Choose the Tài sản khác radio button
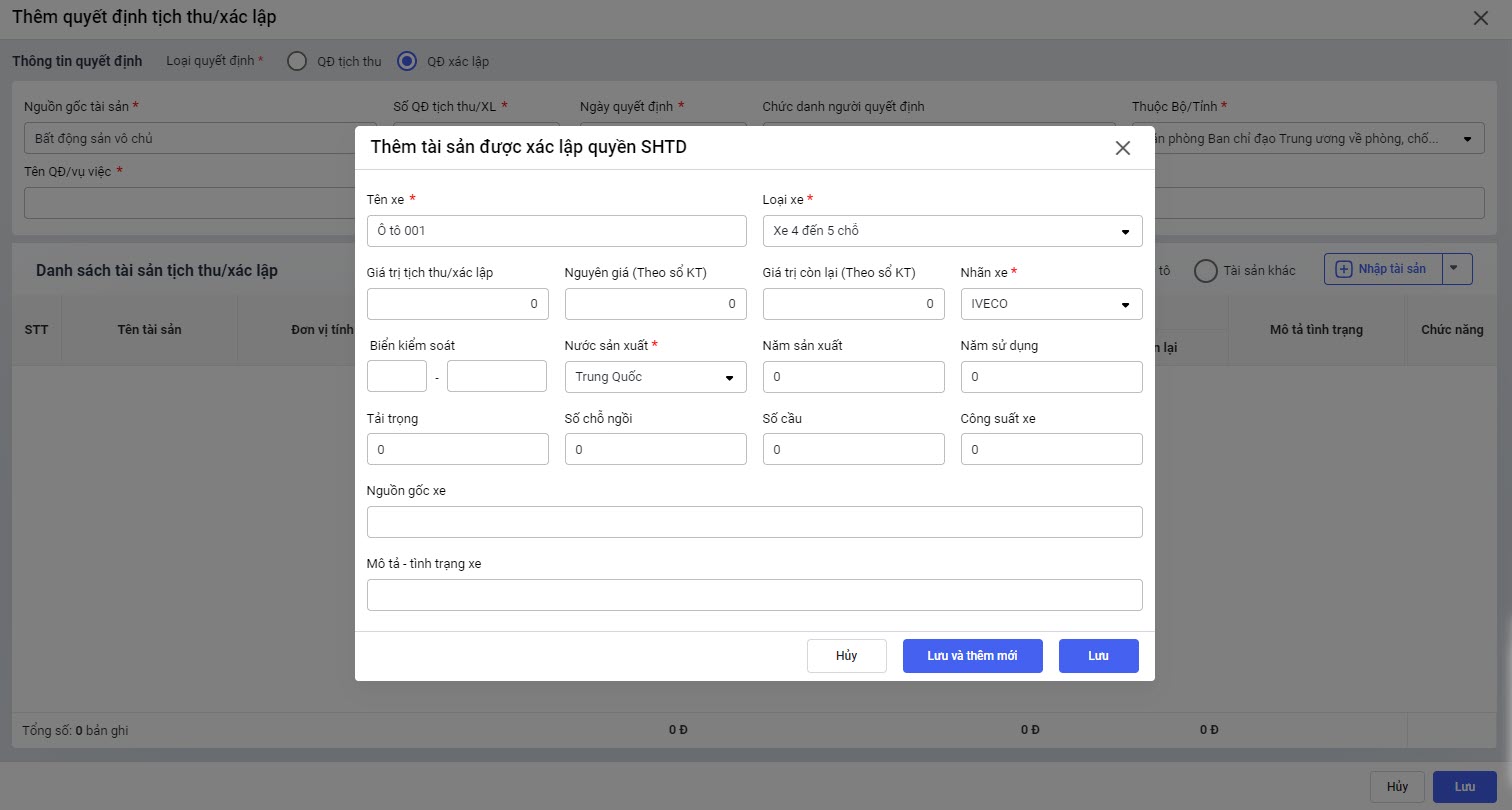The image size is (1512, 810). (1206, 271)
